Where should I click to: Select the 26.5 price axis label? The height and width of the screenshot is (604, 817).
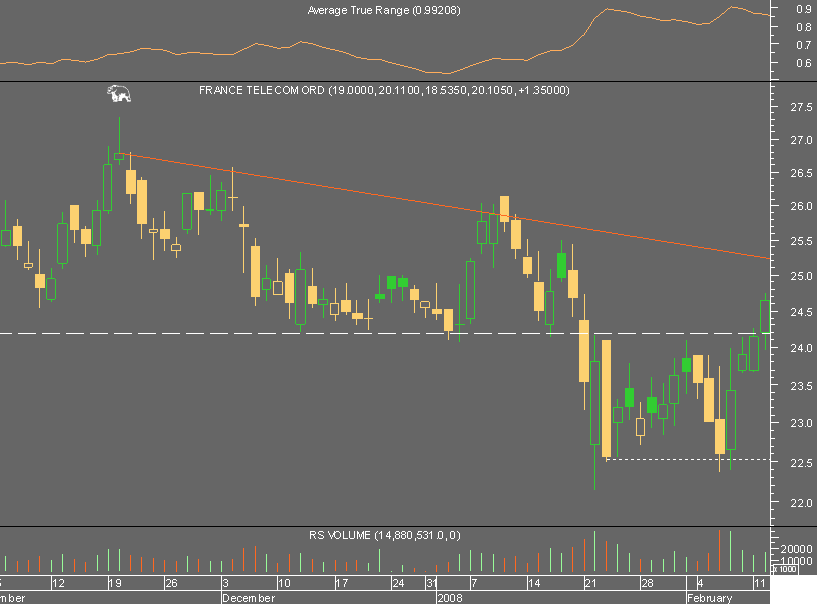(801, 173)
